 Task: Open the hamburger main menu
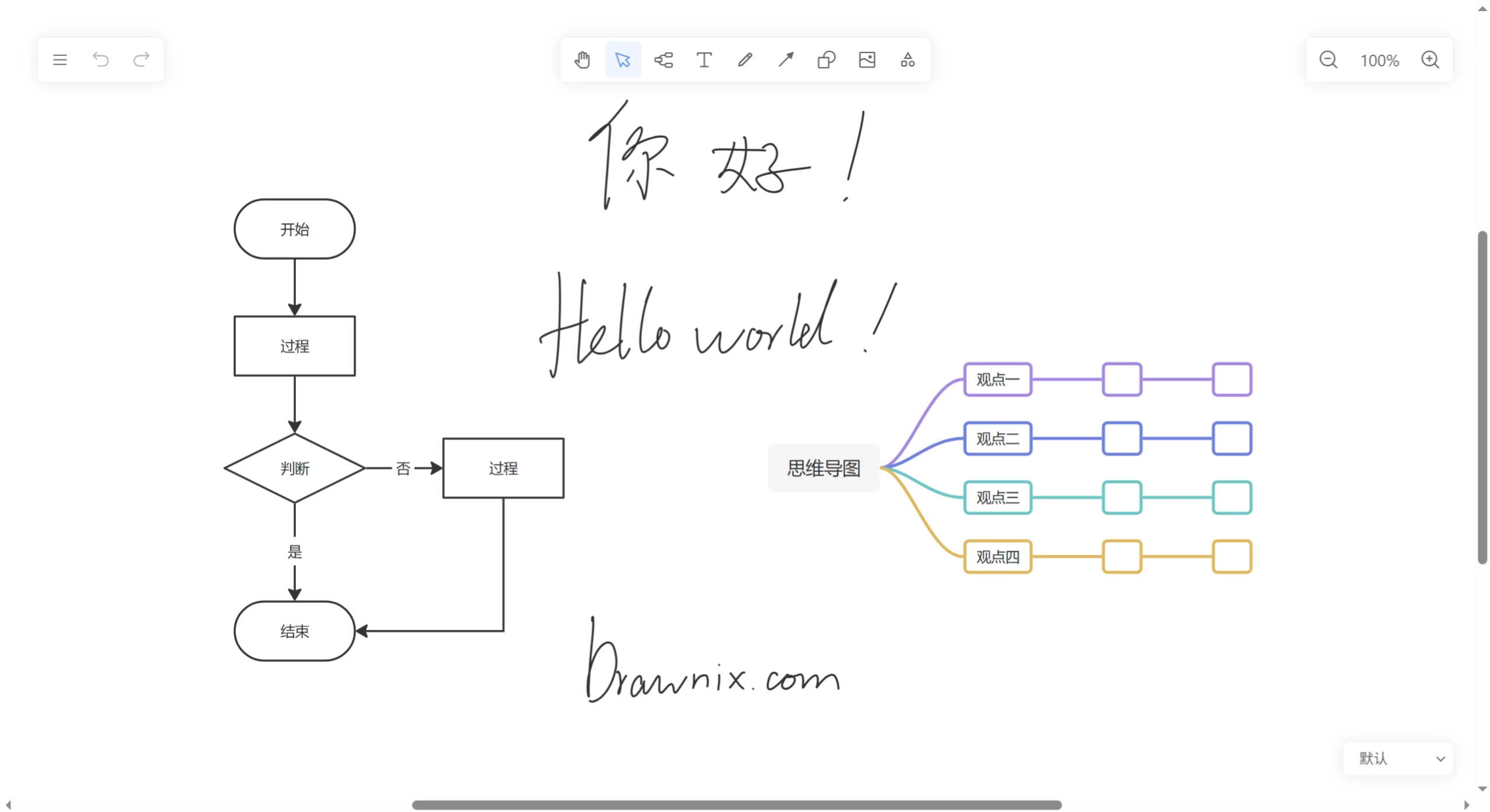pyautogui.click(x=59, y=59)
